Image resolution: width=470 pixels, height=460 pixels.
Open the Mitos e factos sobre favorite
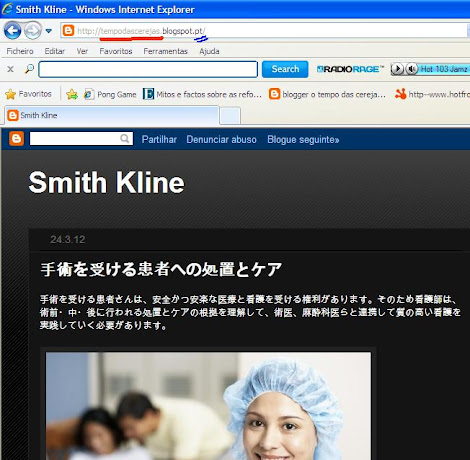(202, 94)
